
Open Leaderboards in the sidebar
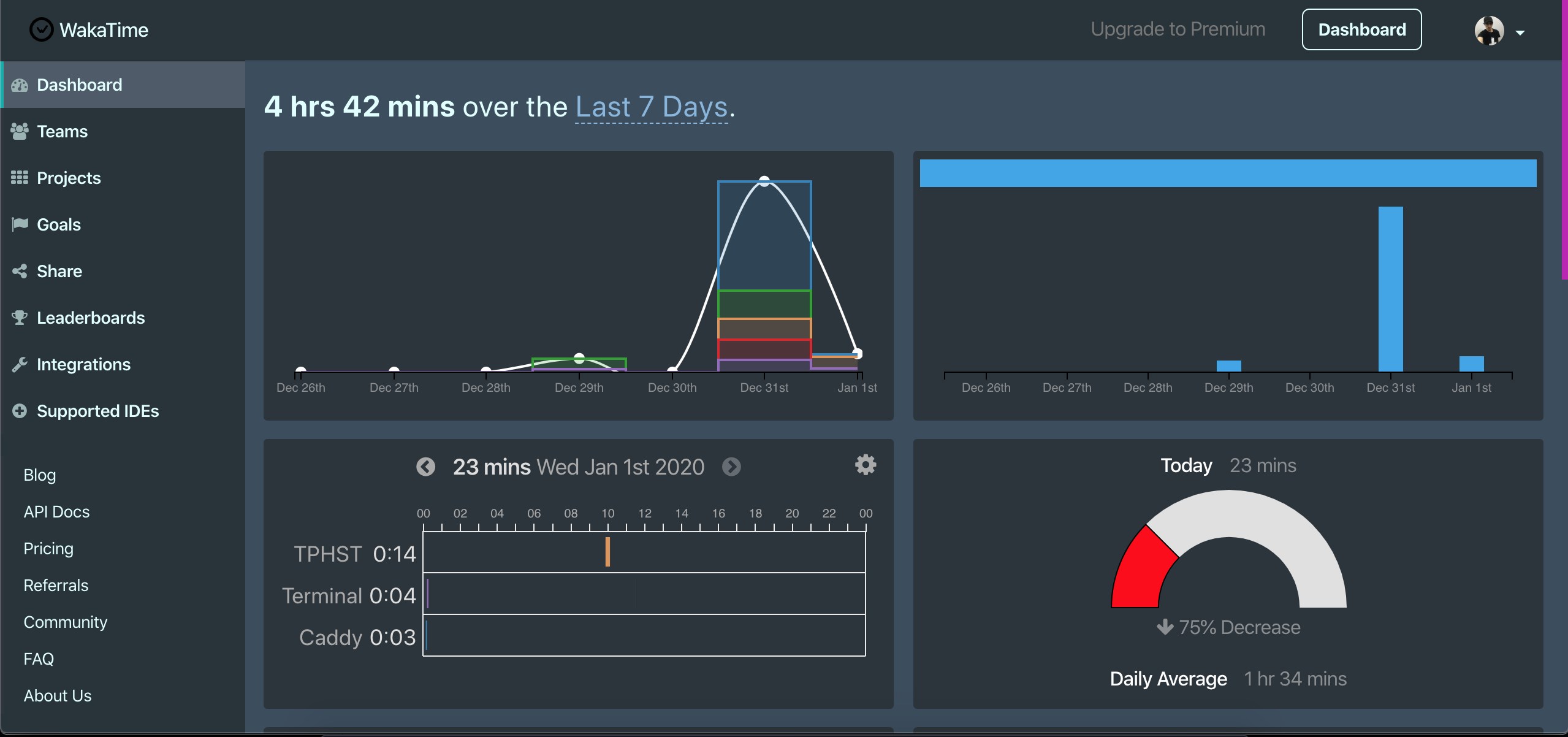123,318
